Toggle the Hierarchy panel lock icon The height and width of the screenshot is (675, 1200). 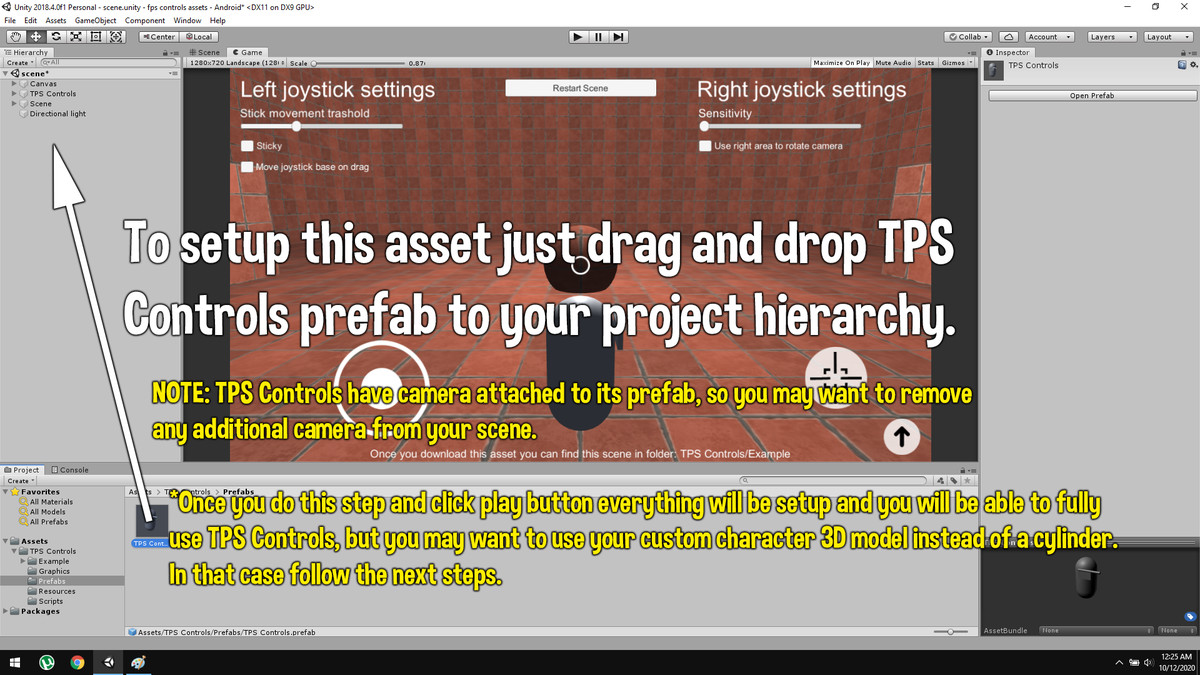click(x=164, y=52)
